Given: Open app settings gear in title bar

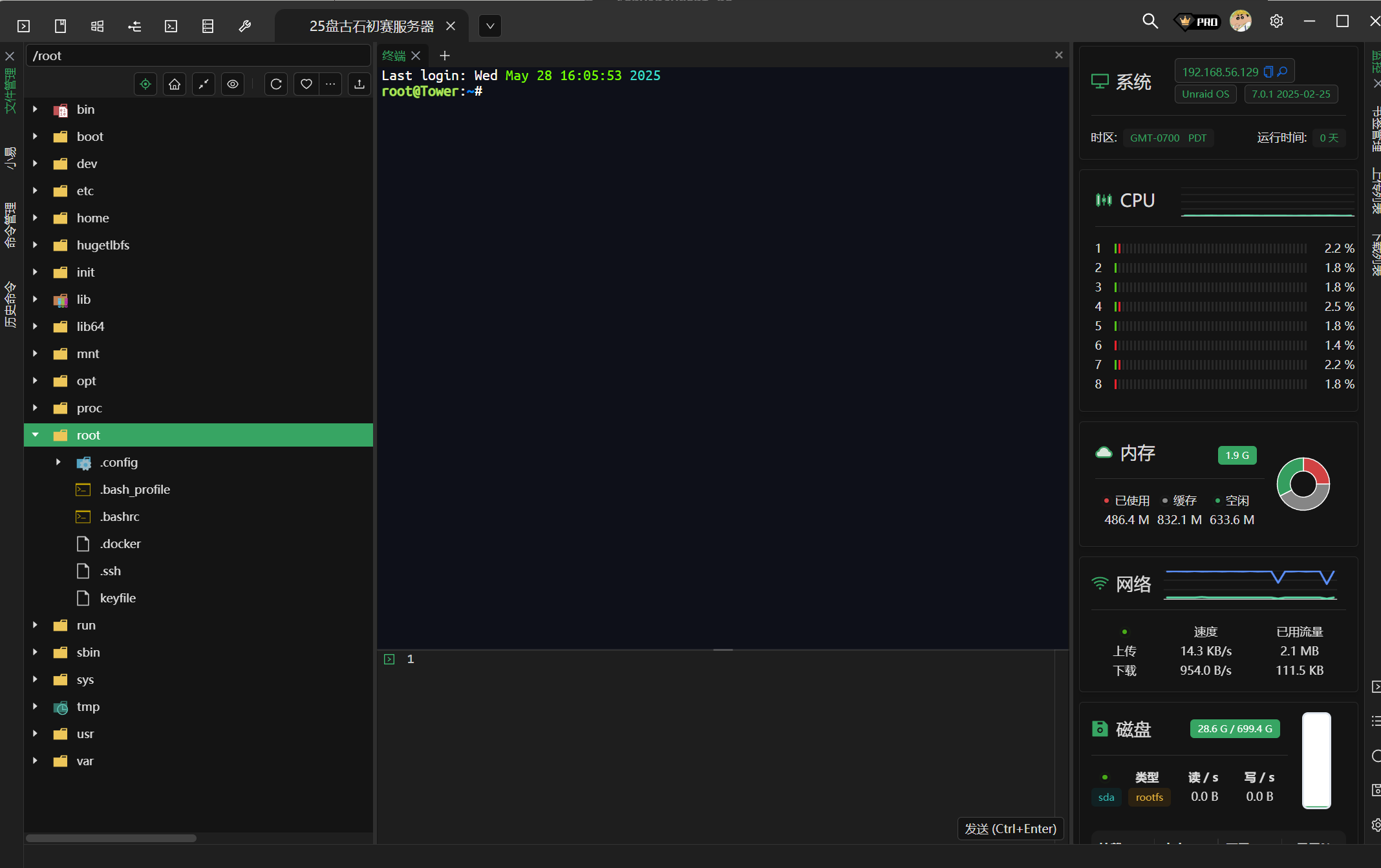Looking at the screenshot, I should [x=1276, y=21].
